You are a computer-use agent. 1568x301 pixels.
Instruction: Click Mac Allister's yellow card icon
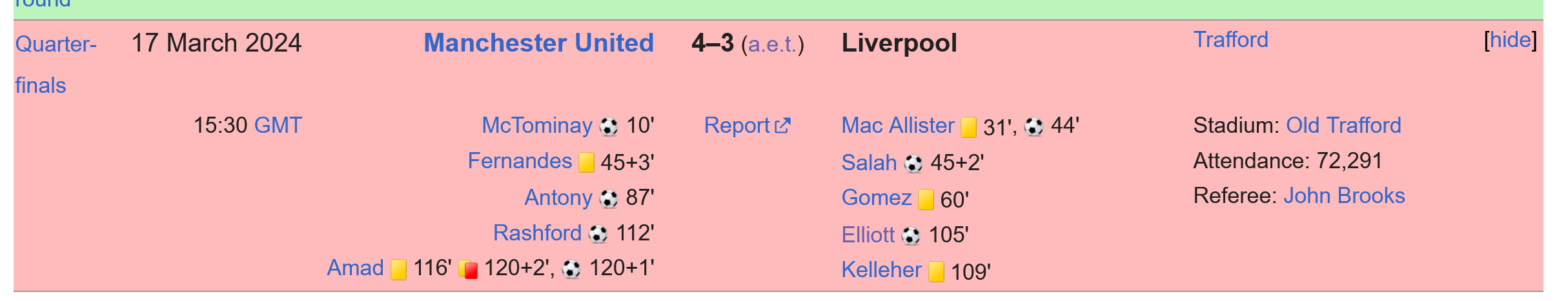[x=968, y=127]
